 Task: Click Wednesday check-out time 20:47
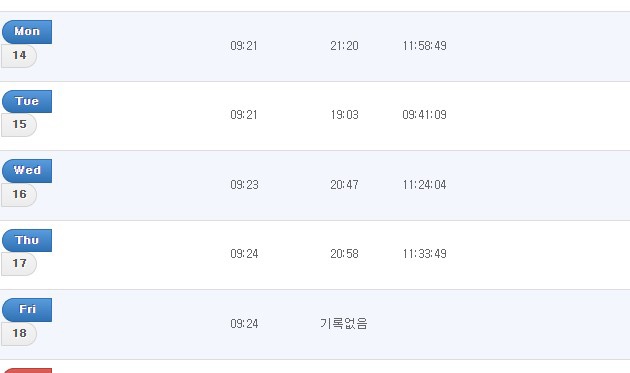(x=344, y=185)
